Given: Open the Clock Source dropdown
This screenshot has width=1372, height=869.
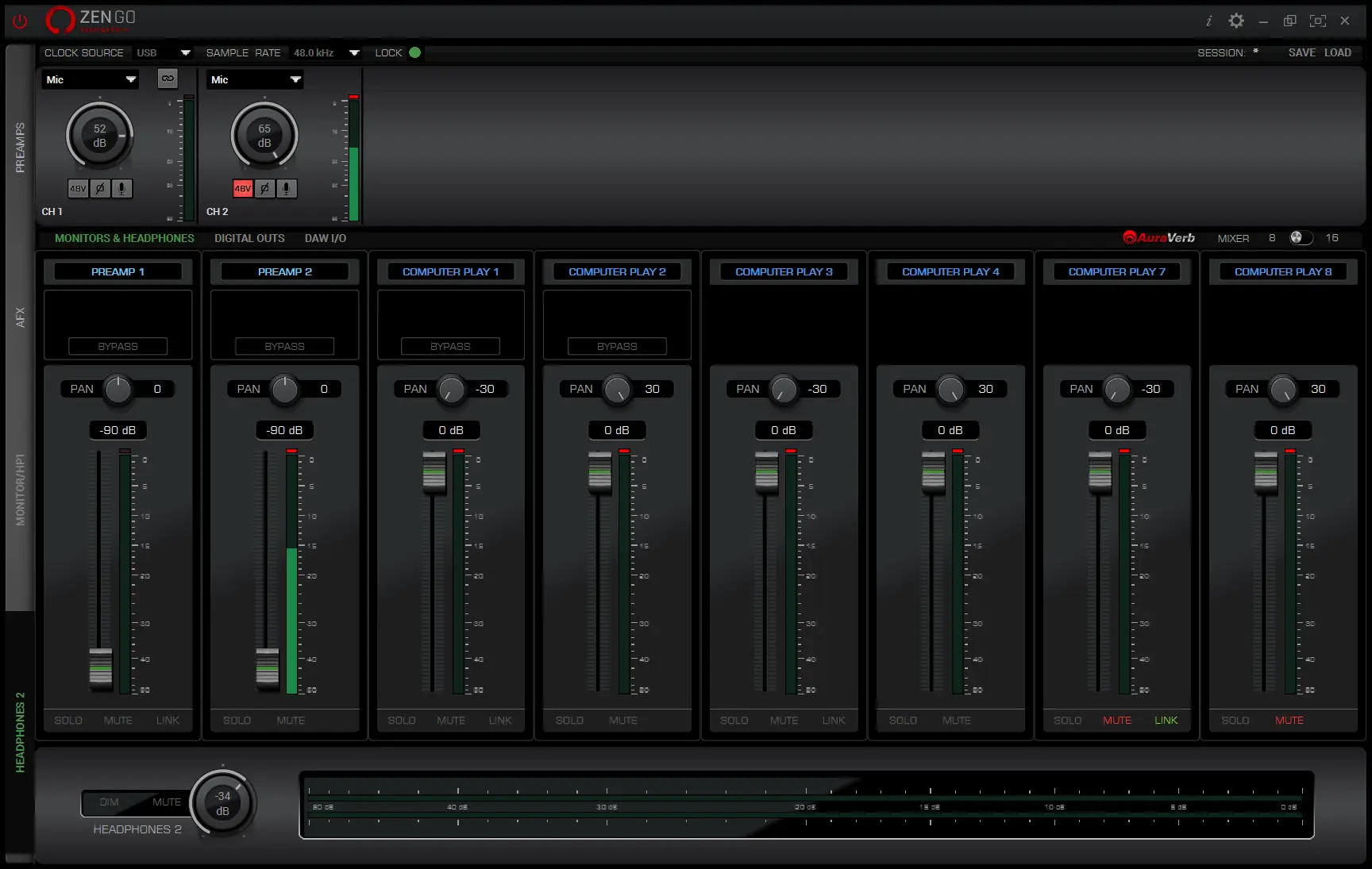Looking at the screenshot, I should coord(185,53).
